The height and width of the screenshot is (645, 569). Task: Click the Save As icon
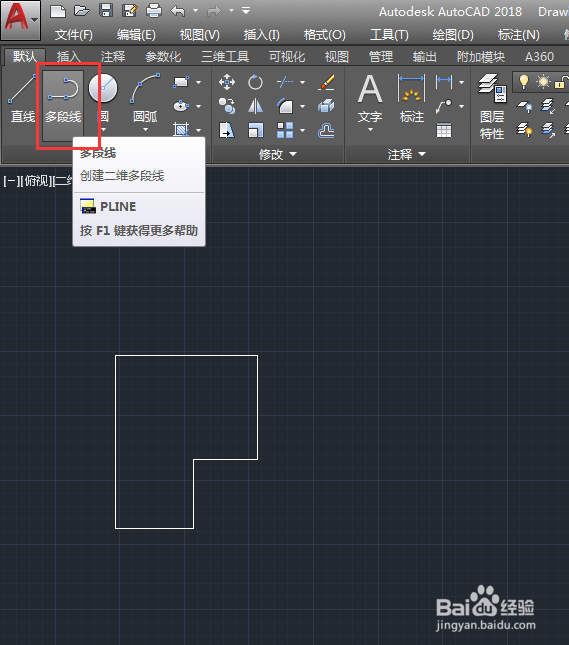(130, 11)
